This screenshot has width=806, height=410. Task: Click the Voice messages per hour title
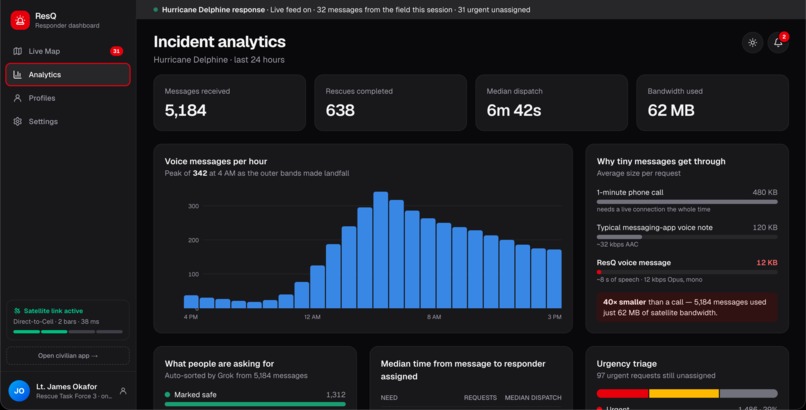tap(216, 161)
